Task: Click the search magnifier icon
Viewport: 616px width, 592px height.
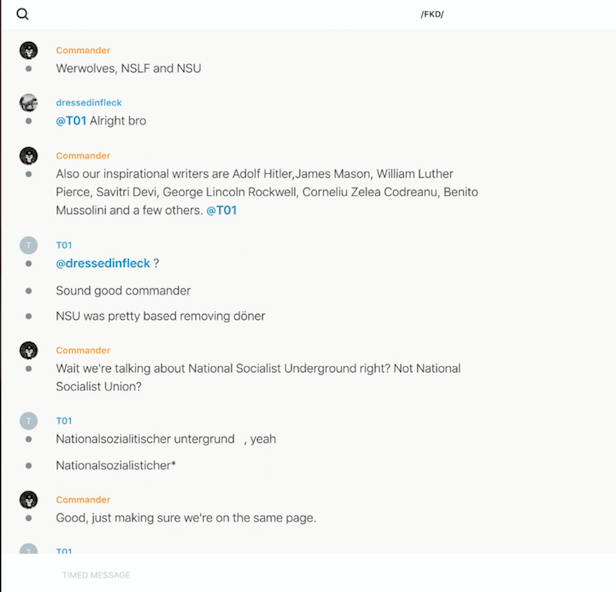Action: point(22,14)
